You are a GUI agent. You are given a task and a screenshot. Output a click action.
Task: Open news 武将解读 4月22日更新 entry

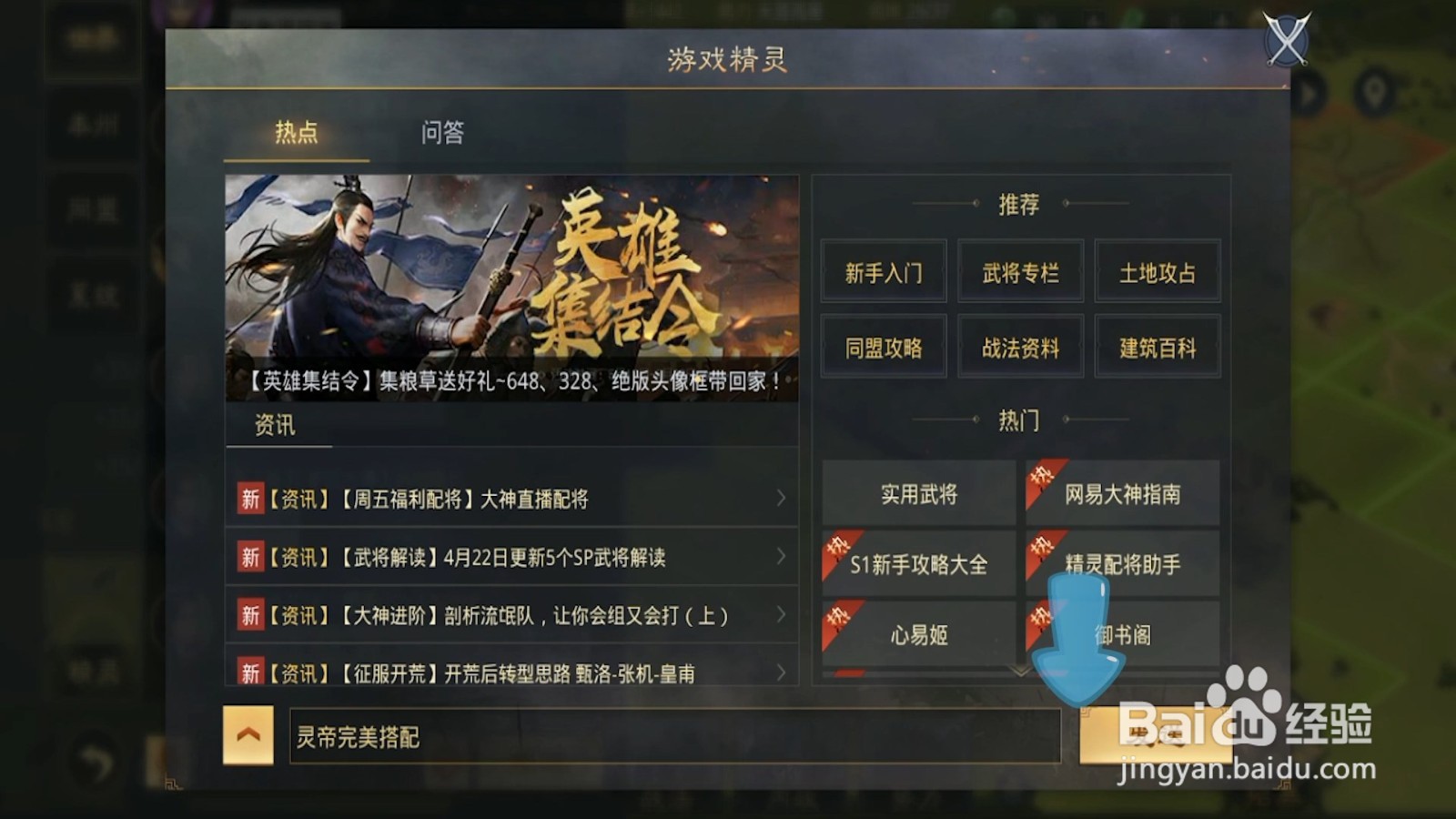(511, 557)
